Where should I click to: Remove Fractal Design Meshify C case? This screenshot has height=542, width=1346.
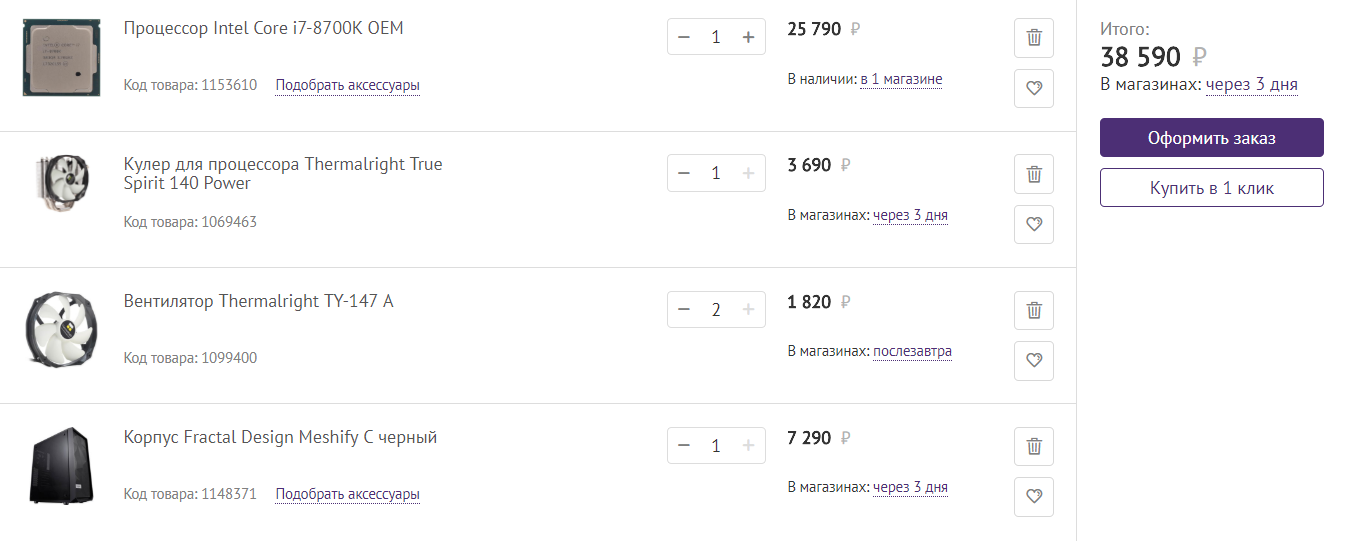pyautogui.click(x=1034, y=446)
